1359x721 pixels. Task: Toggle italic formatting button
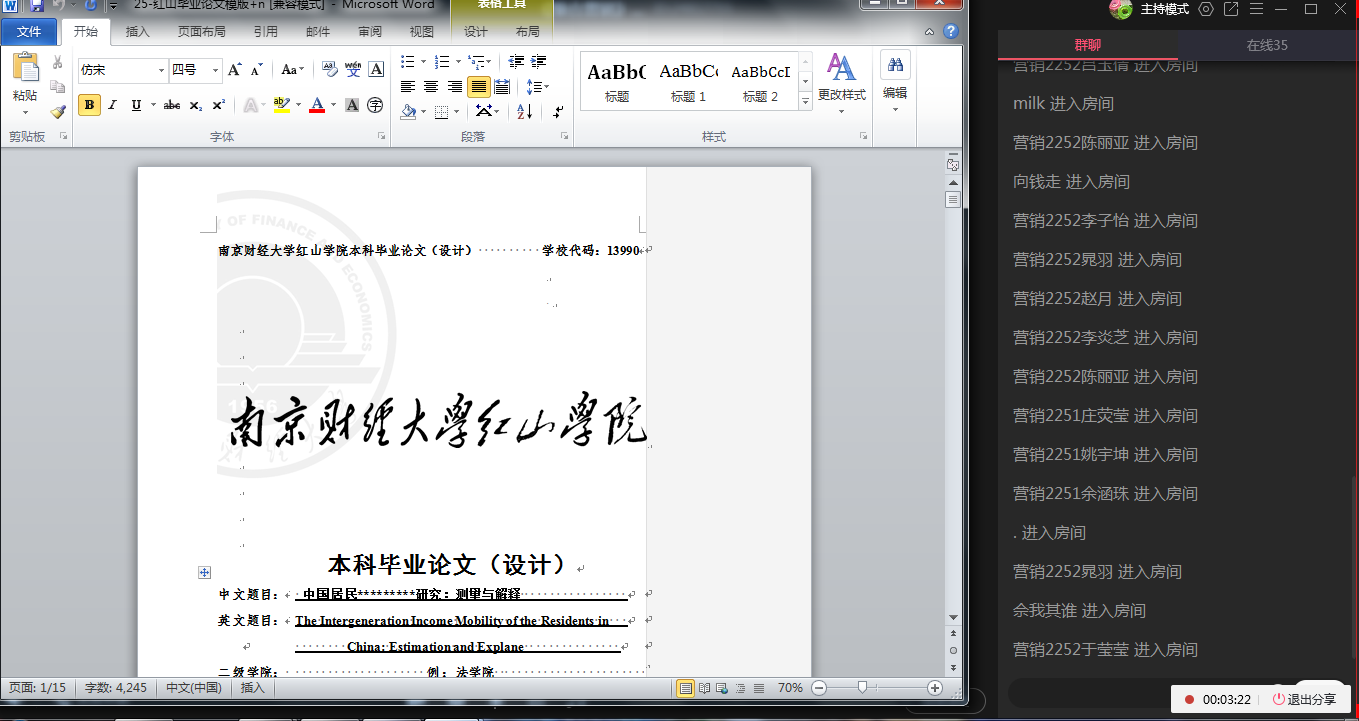pyautogui.click(x=112, y=105)
